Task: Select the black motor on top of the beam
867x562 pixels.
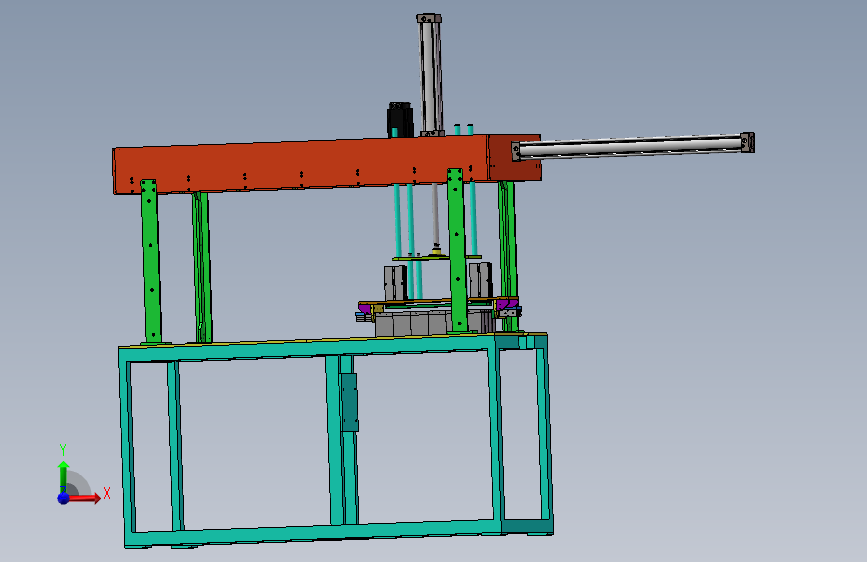Action: click(400, 119)
